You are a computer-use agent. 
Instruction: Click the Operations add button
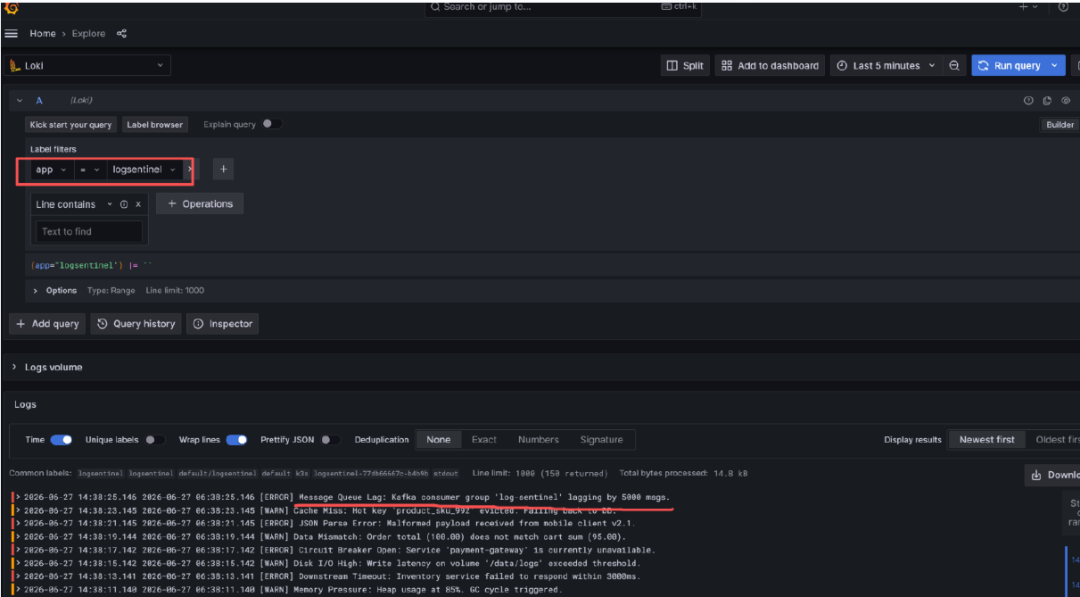[x=200, y=204]
